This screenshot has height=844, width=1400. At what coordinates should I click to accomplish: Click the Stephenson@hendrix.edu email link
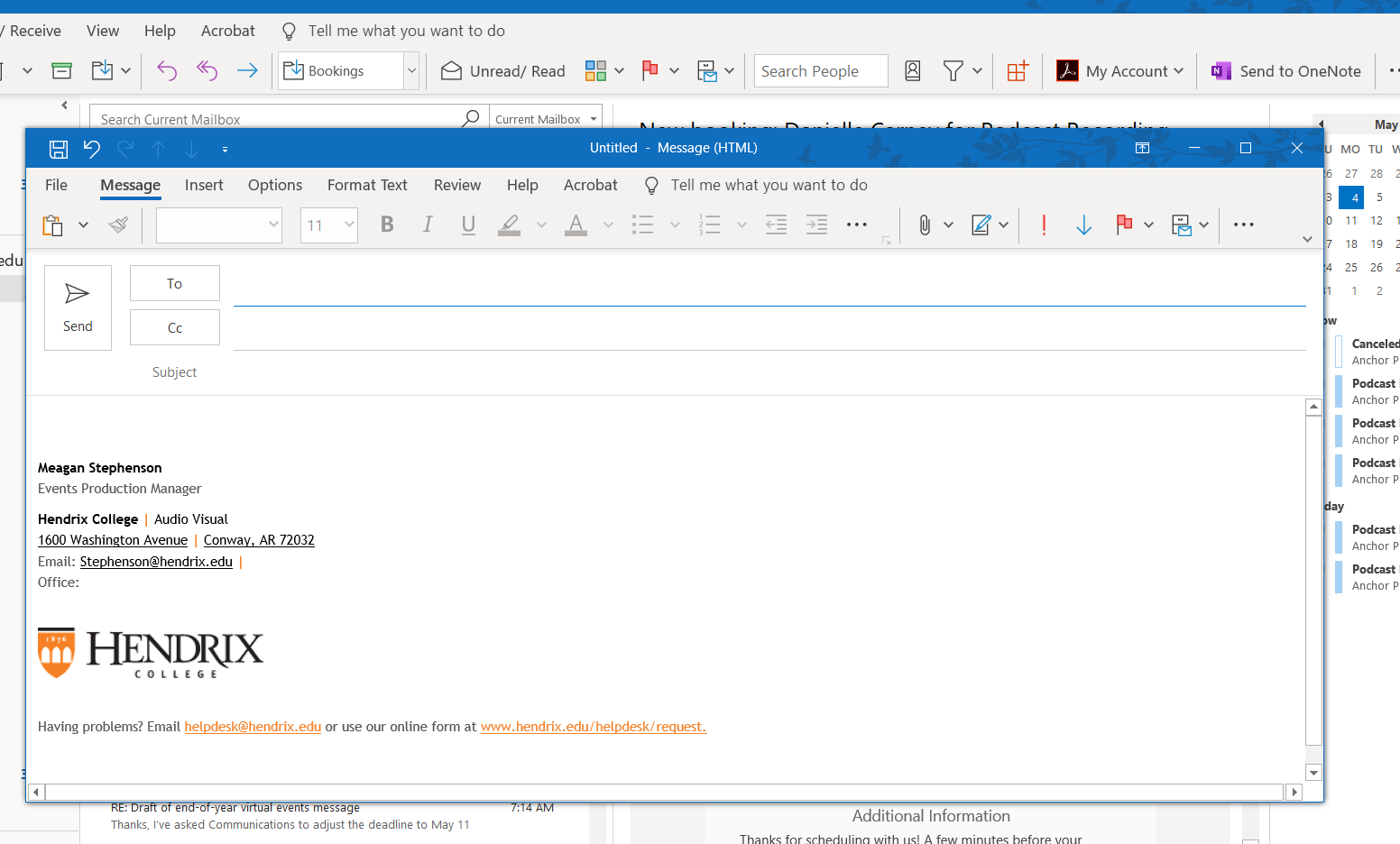[x=156, y=561]
